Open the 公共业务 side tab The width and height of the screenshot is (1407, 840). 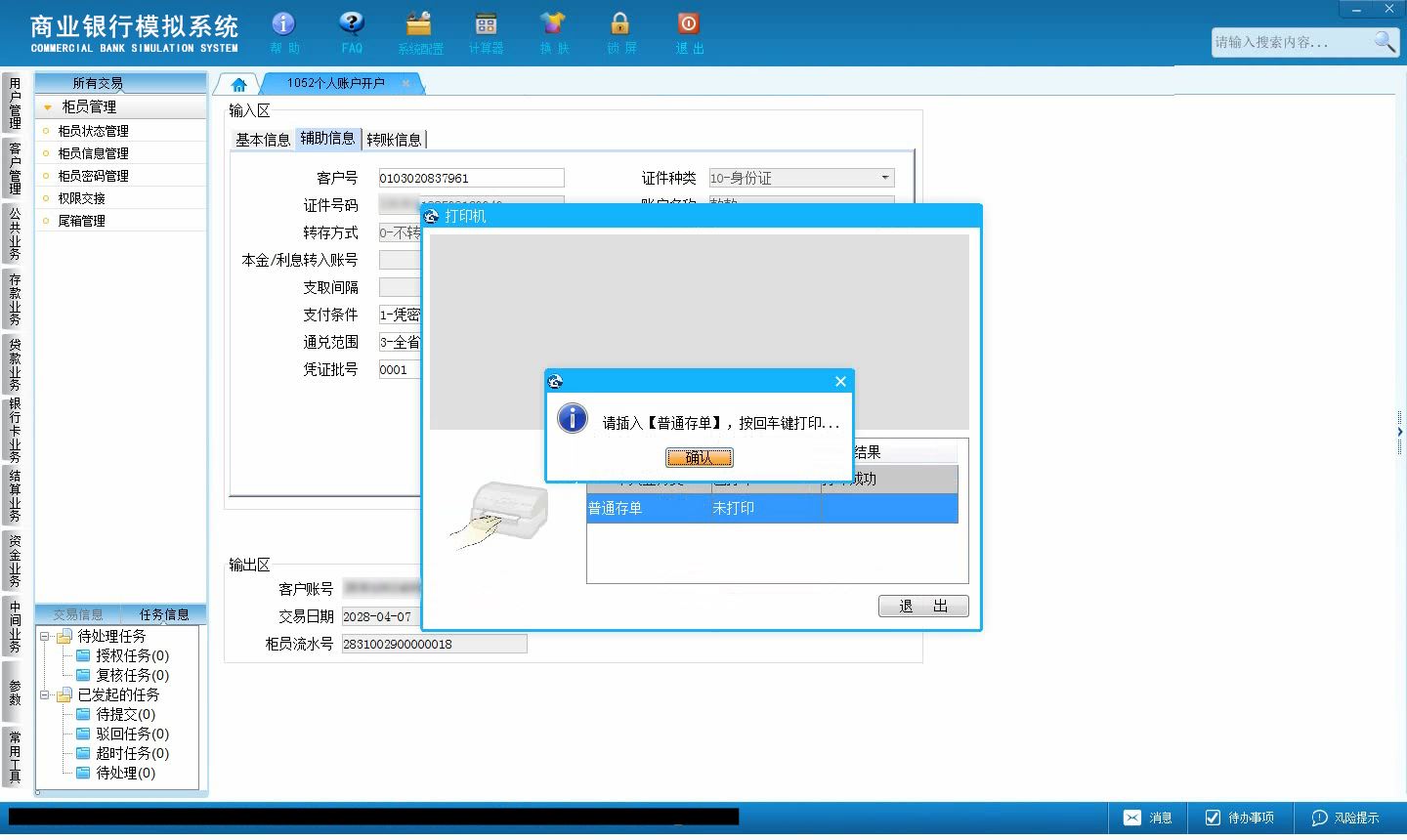(14, 233)
